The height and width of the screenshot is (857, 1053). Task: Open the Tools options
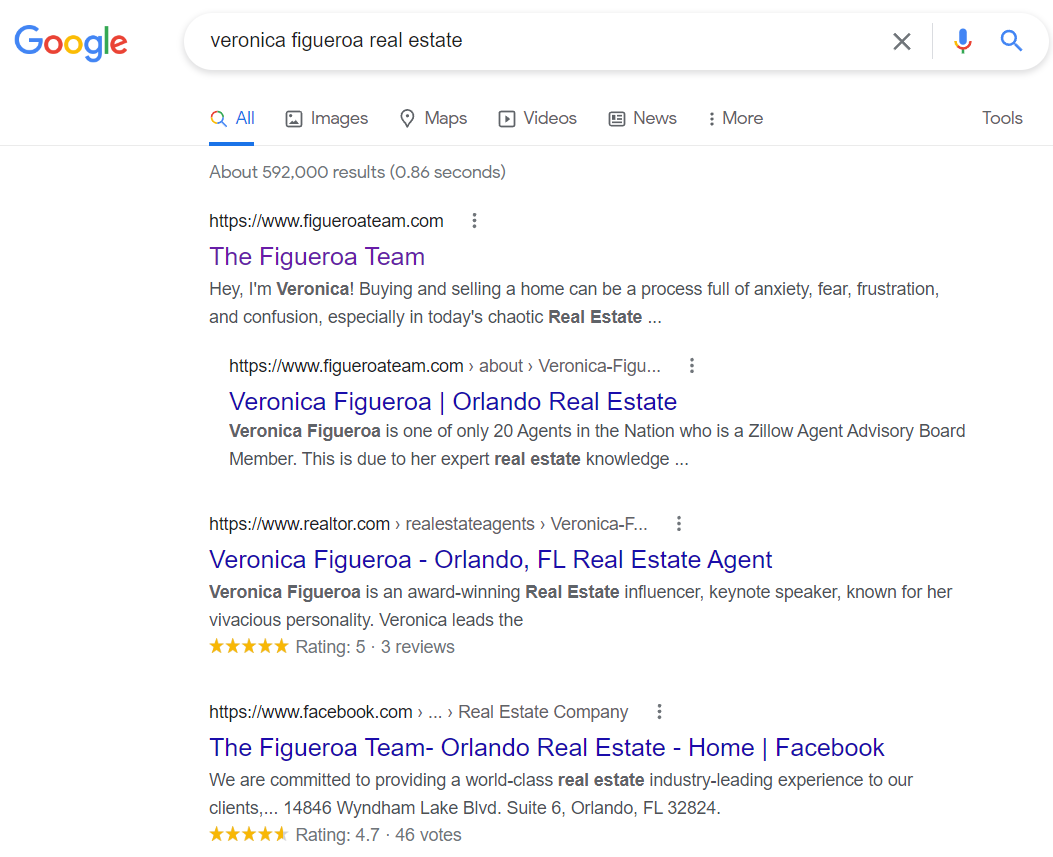(1001, 118)
